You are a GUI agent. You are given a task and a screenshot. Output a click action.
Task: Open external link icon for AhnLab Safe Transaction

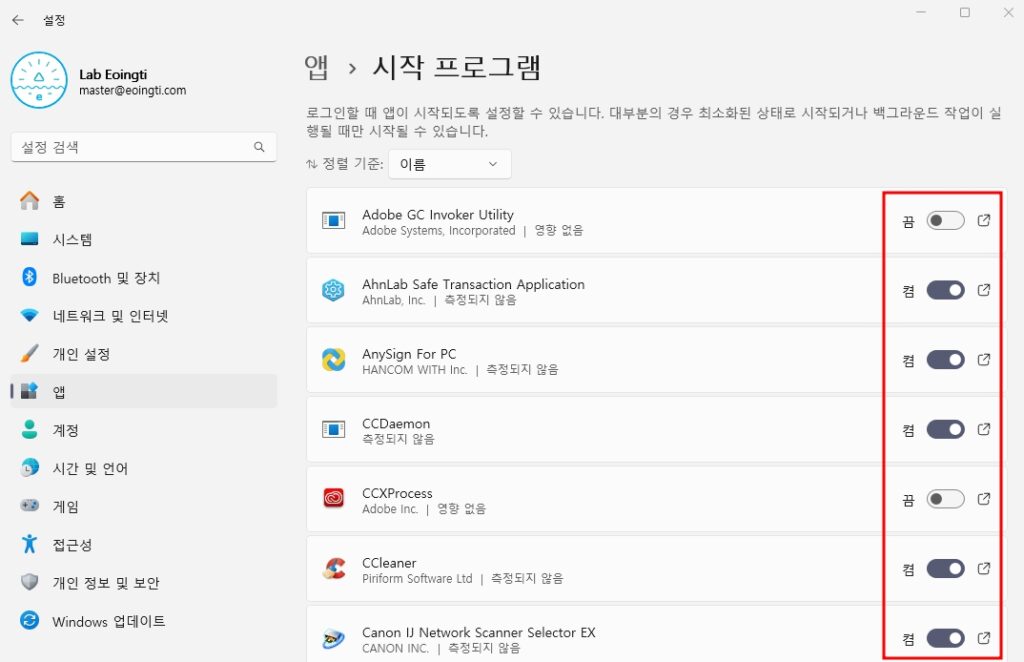click(x=984, y=290)
